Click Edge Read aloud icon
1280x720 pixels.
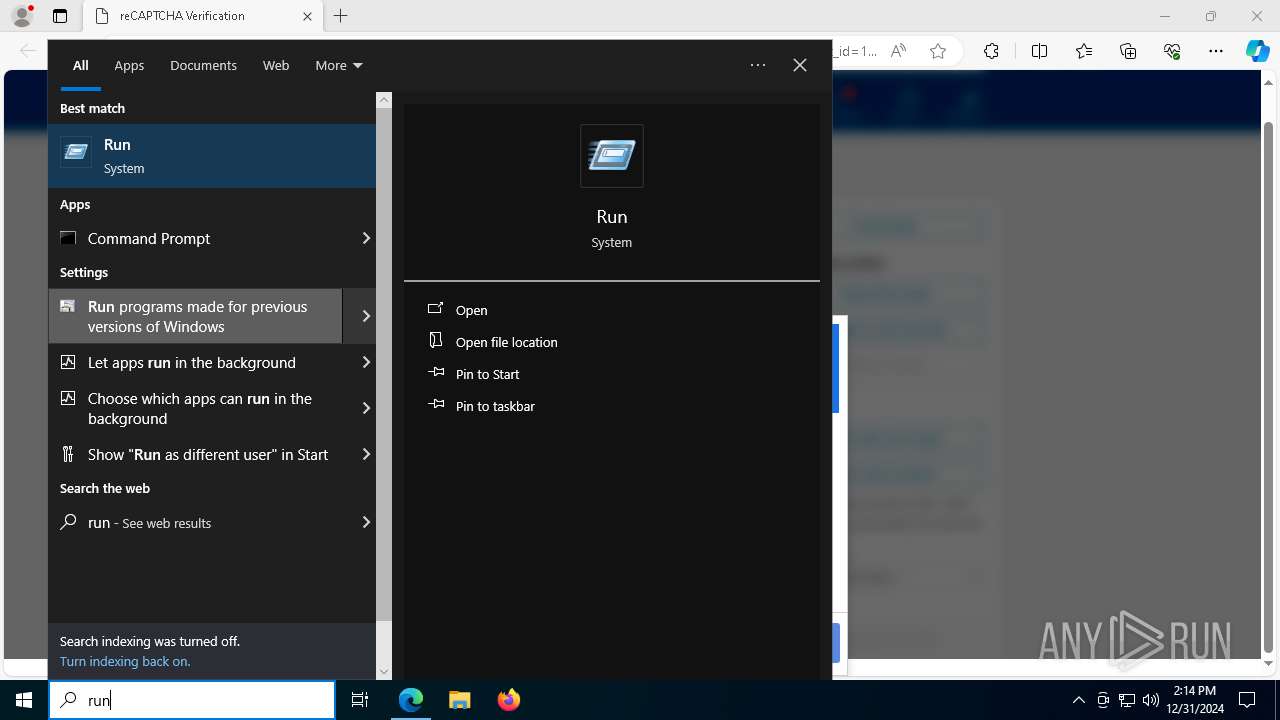click(x=898, y=51)
